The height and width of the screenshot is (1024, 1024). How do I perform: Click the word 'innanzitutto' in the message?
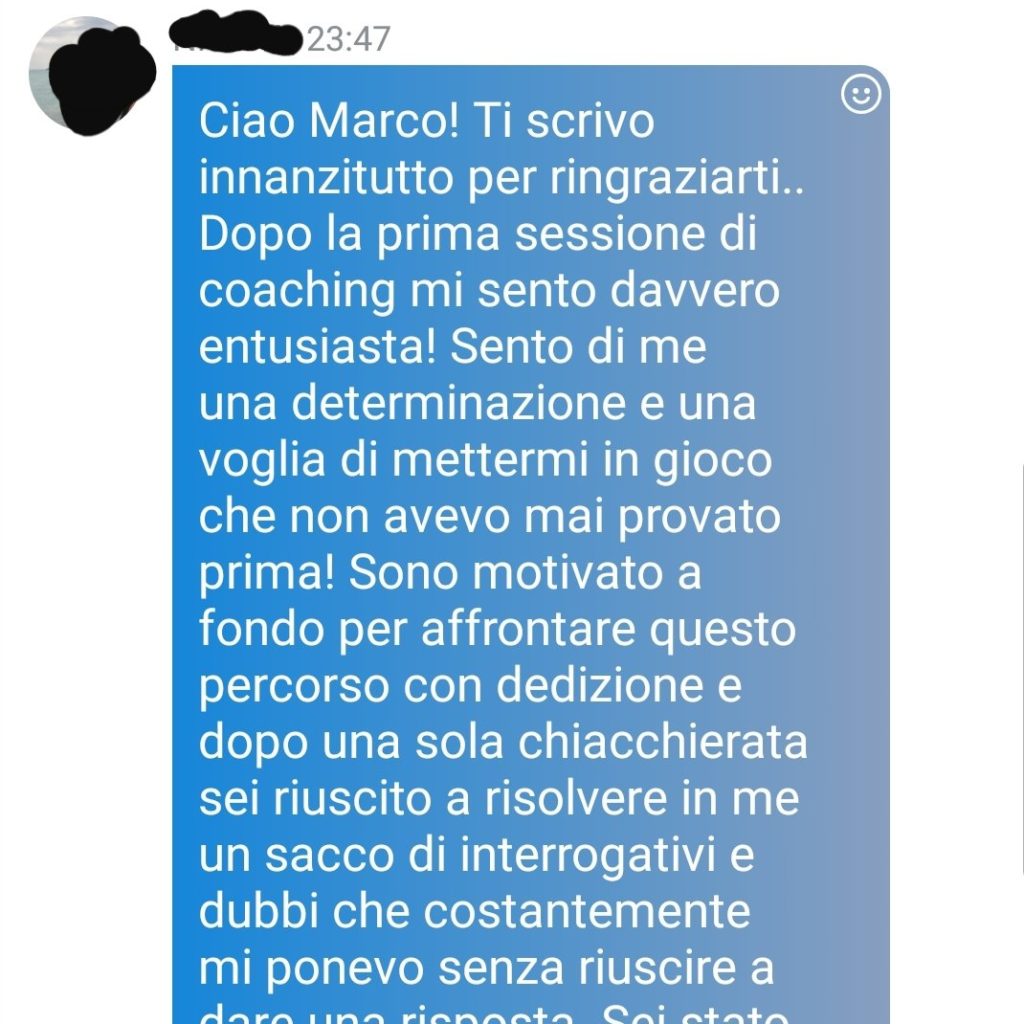point(326,177)
